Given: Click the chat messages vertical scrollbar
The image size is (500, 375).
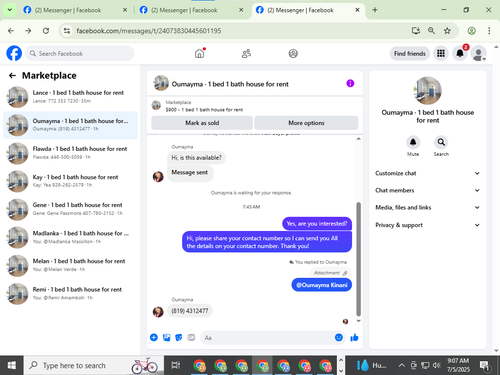Looking at the screenshot, I should click(x=358, y=259).
